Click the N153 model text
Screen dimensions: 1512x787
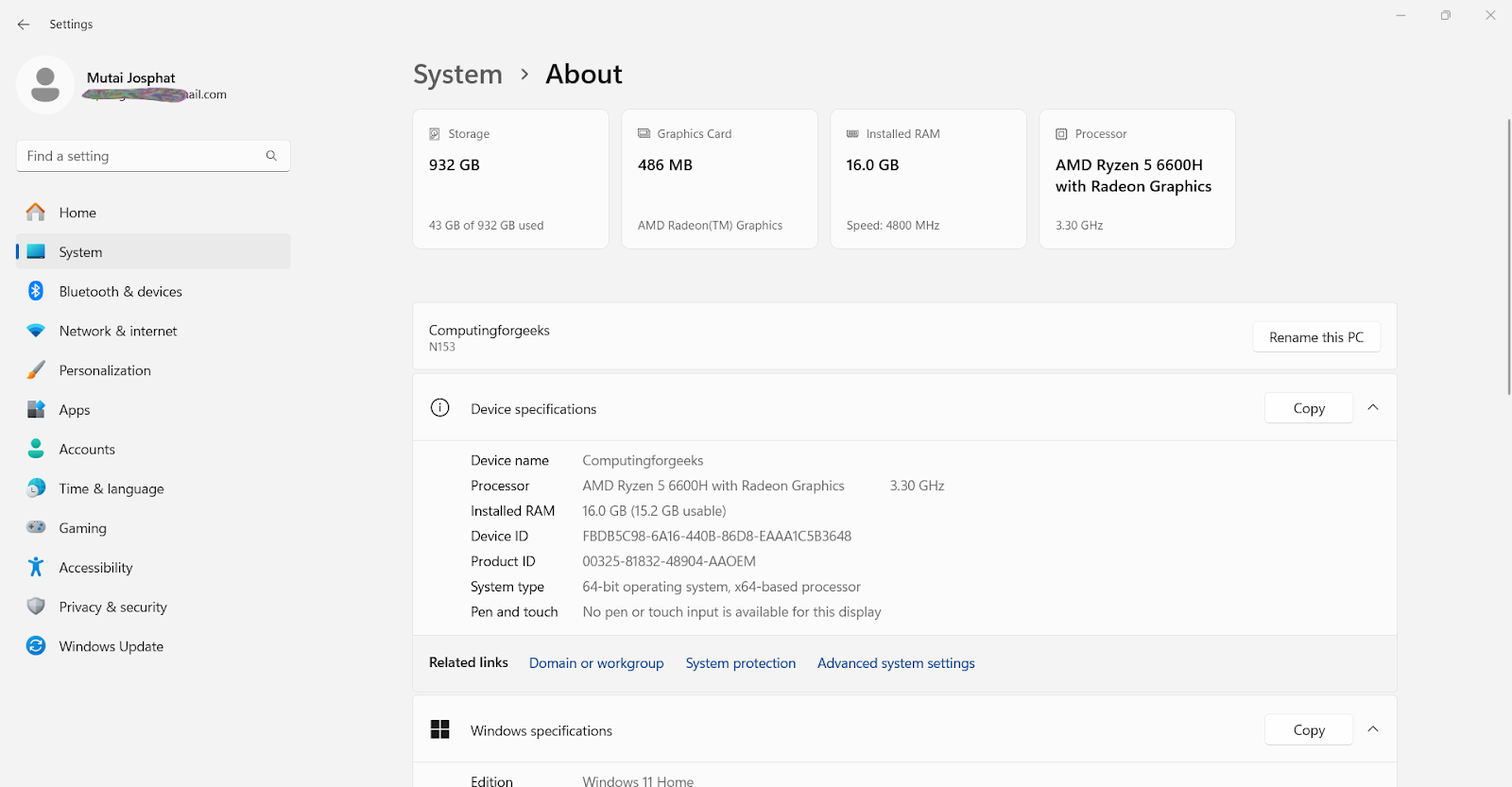[x=442, y=347]
